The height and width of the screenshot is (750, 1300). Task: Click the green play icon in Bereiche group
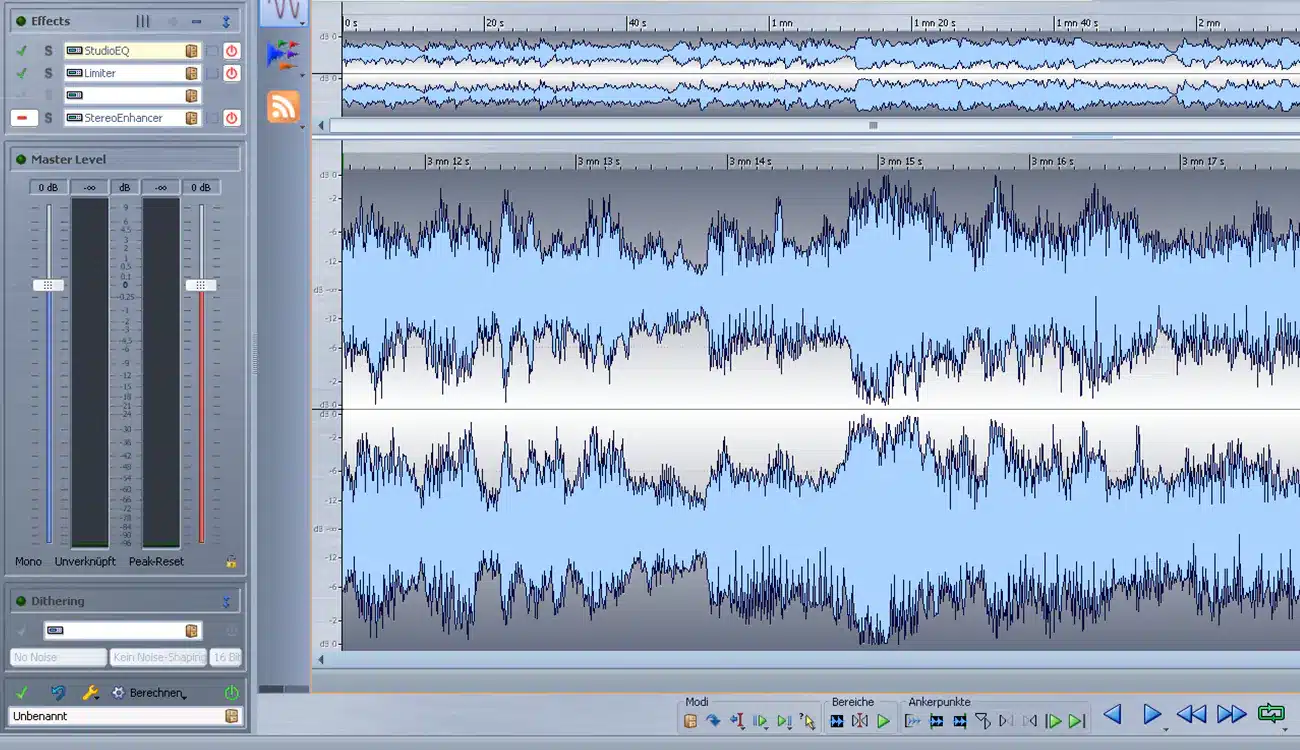883,721
